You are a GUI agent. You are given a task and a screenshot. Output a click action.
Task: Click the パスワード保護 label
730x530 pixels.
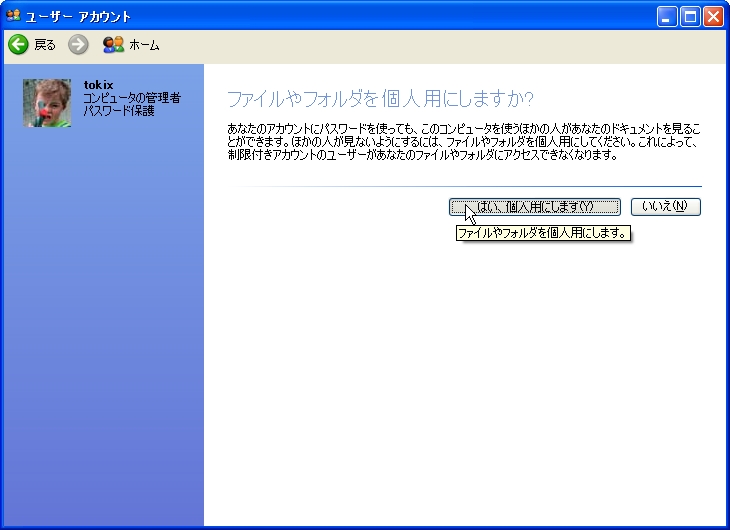(119, 110)
